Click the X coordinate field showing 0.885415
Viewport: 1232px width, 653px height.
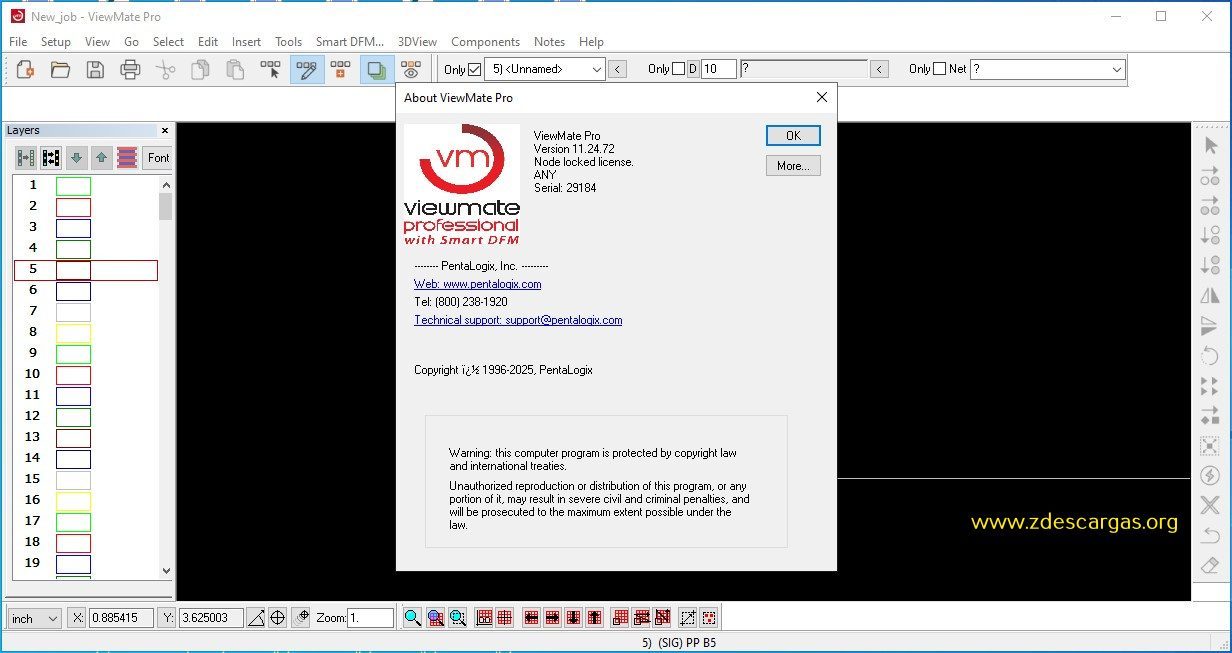[x=122, y=618]
